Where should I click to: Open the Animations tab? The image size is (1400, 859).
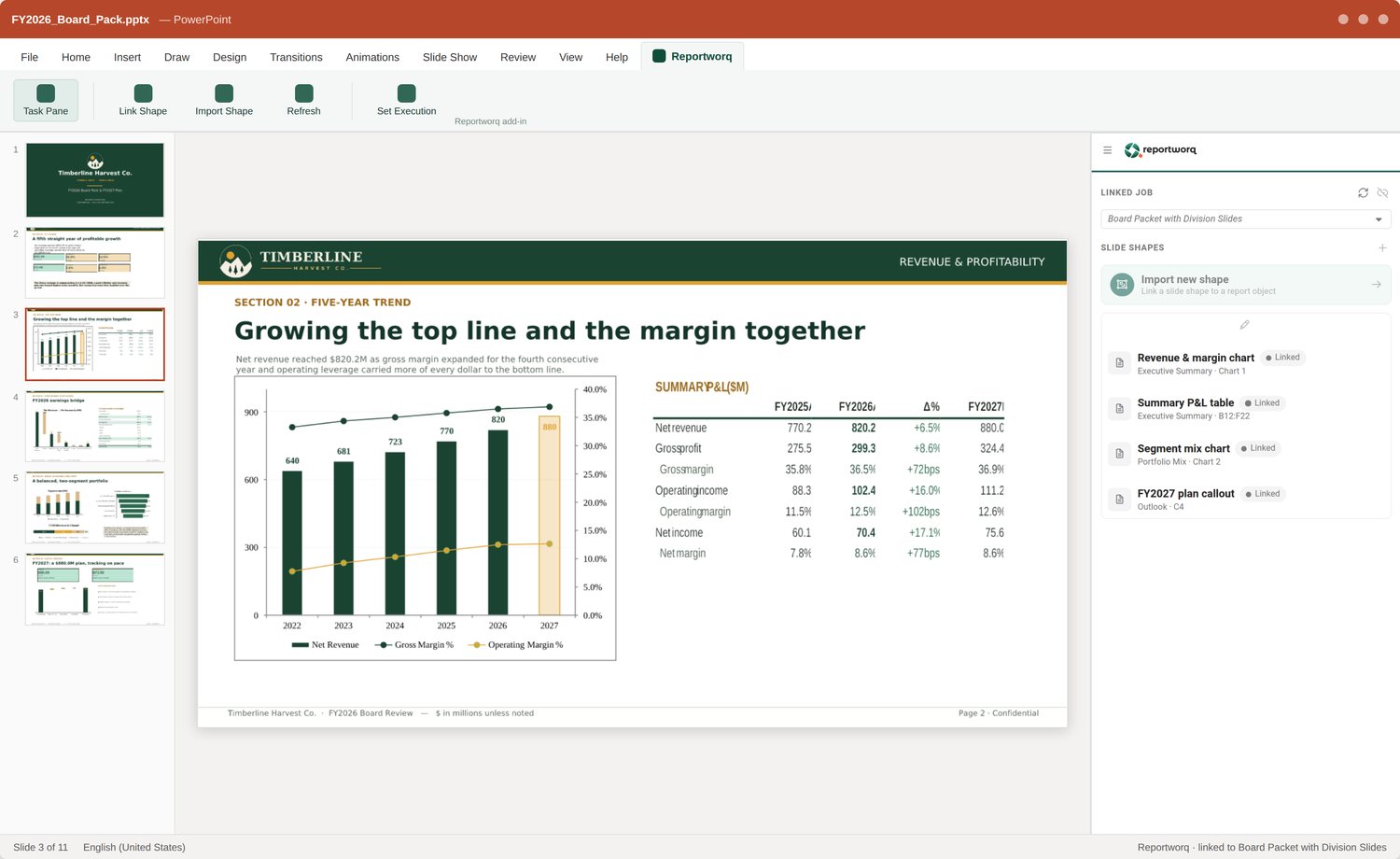(372, 57)
